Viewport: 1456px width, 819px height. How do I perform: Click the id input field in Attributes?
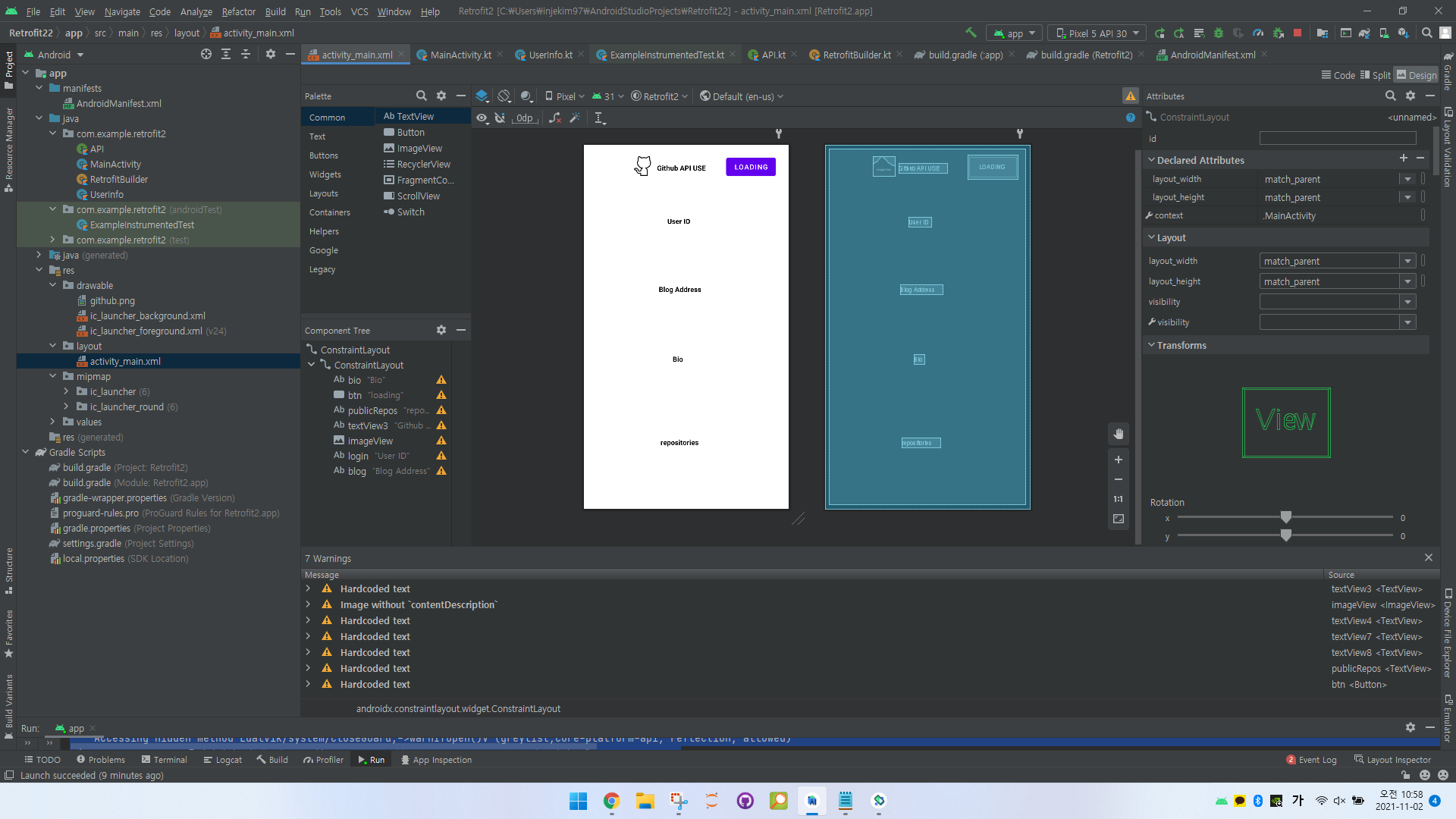(1337, 139)
